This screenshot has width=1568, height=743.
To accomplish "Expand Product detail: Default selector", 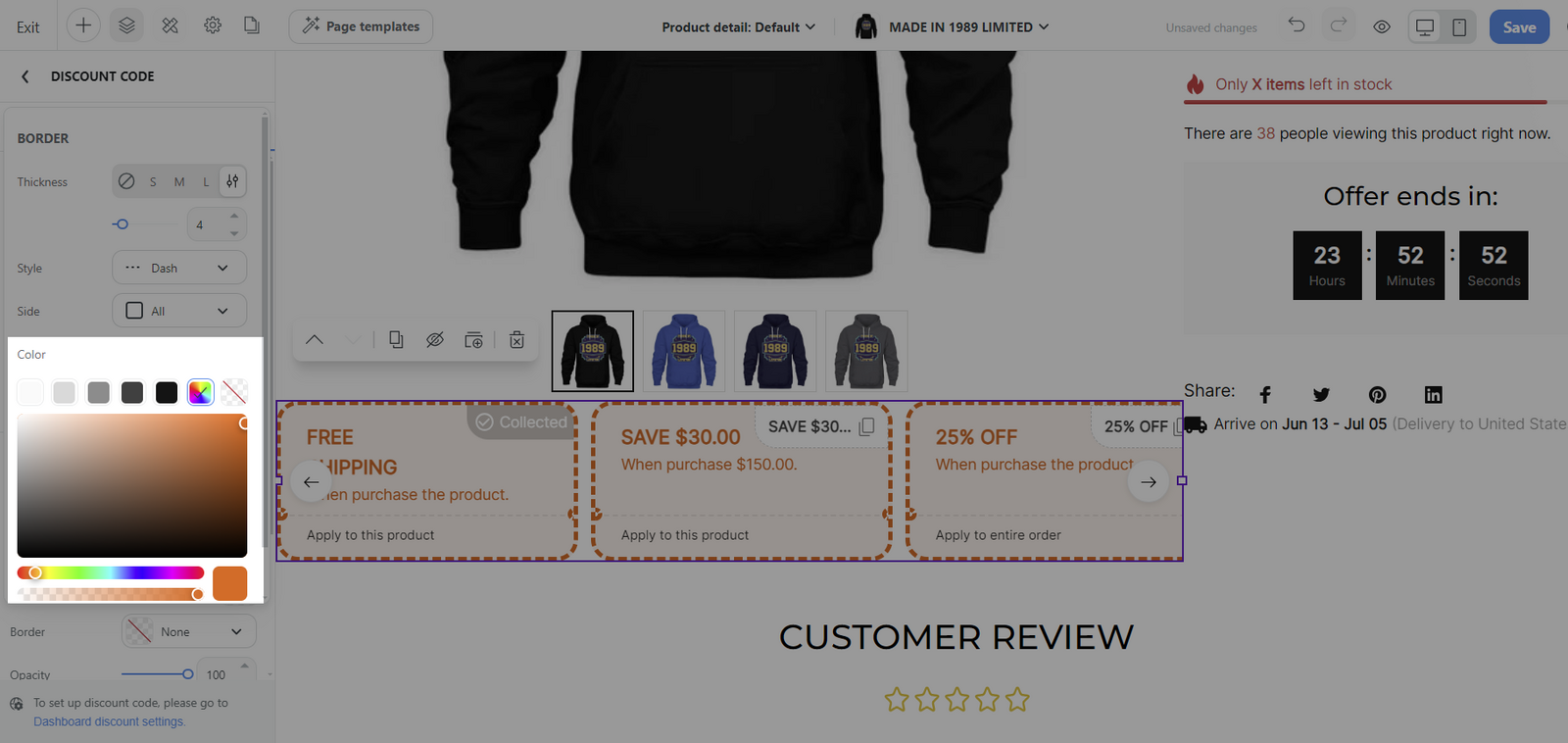I will coord(738,27).
